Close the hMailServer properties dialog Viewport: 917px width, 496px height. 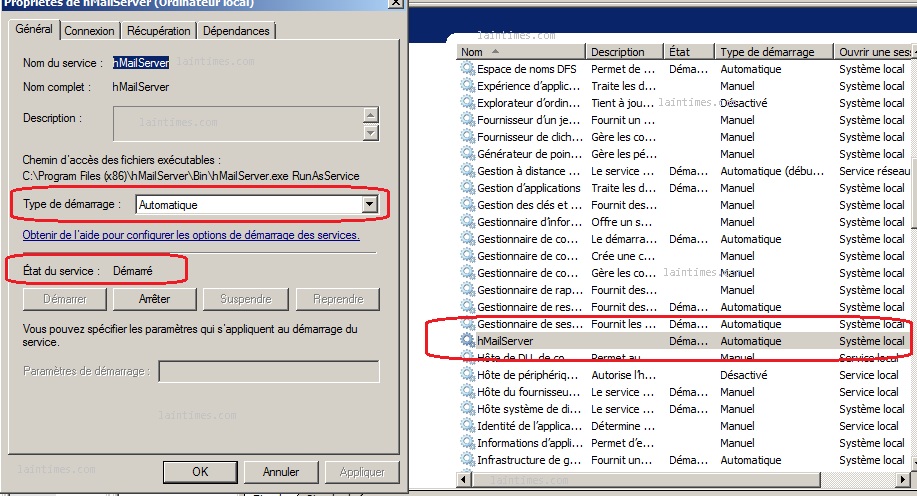pyautogui.click(x=396, y=3)
